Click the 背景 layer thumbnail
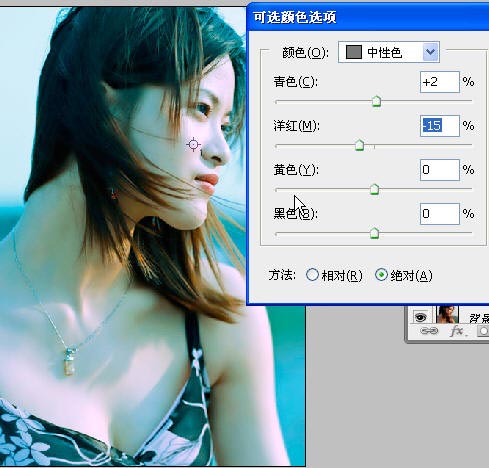 [x=447, y=315]
